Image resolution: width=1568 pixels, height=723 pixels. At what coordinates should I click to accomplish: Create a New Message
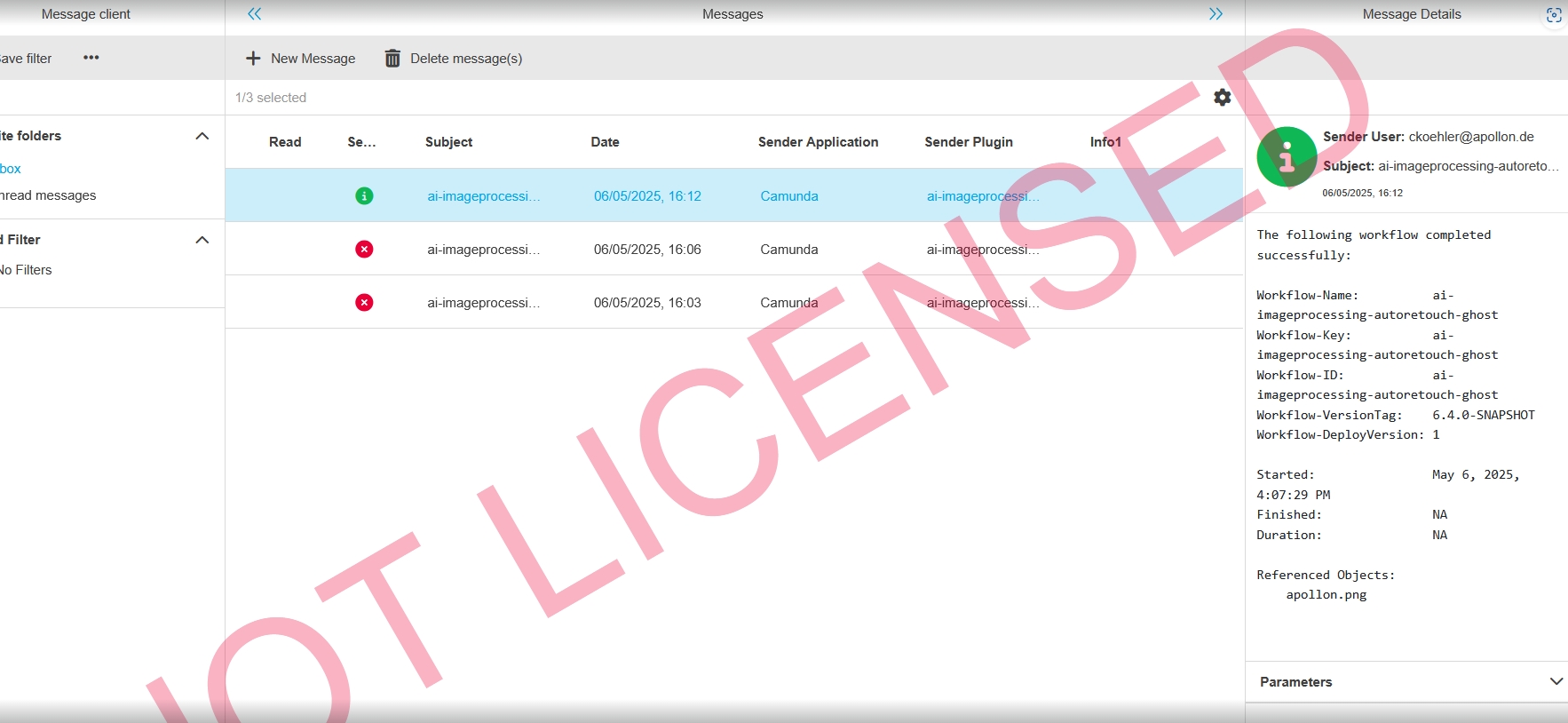tap(300, 59)
